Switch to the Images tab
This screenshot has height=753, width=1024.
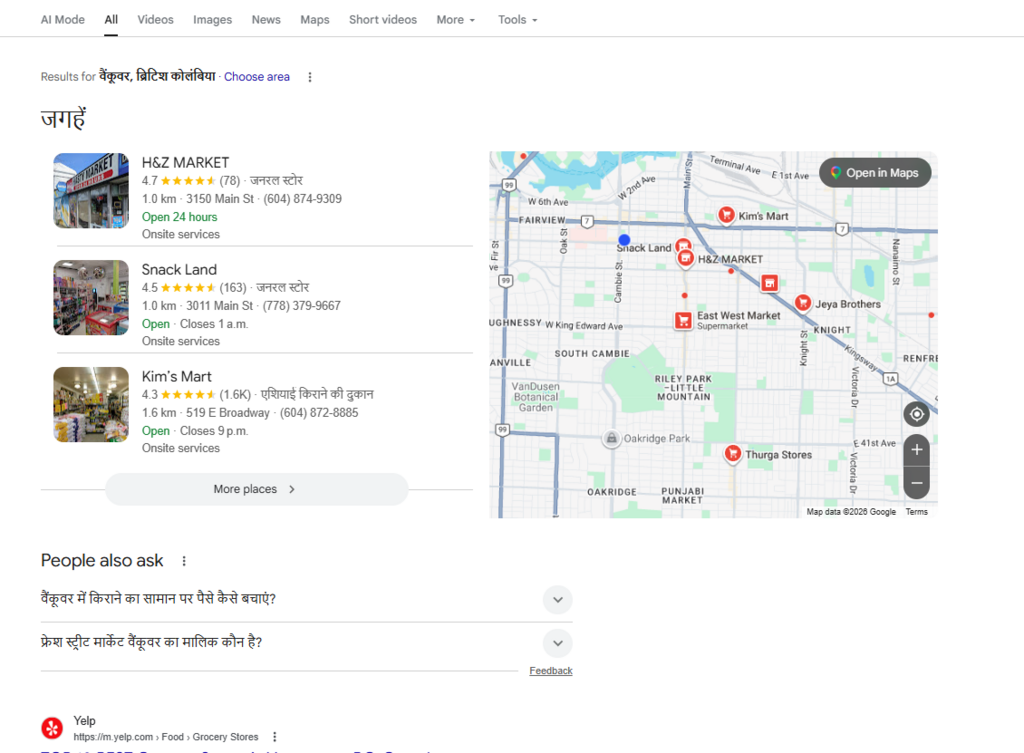click(212, 19)
